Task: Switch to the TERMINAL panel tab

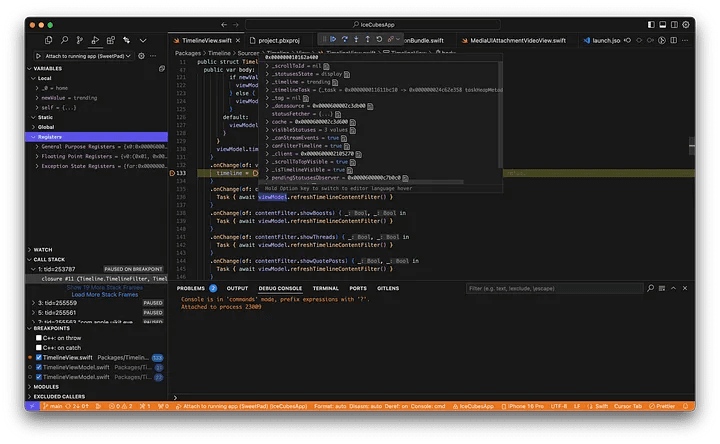Action: point(326,288)
